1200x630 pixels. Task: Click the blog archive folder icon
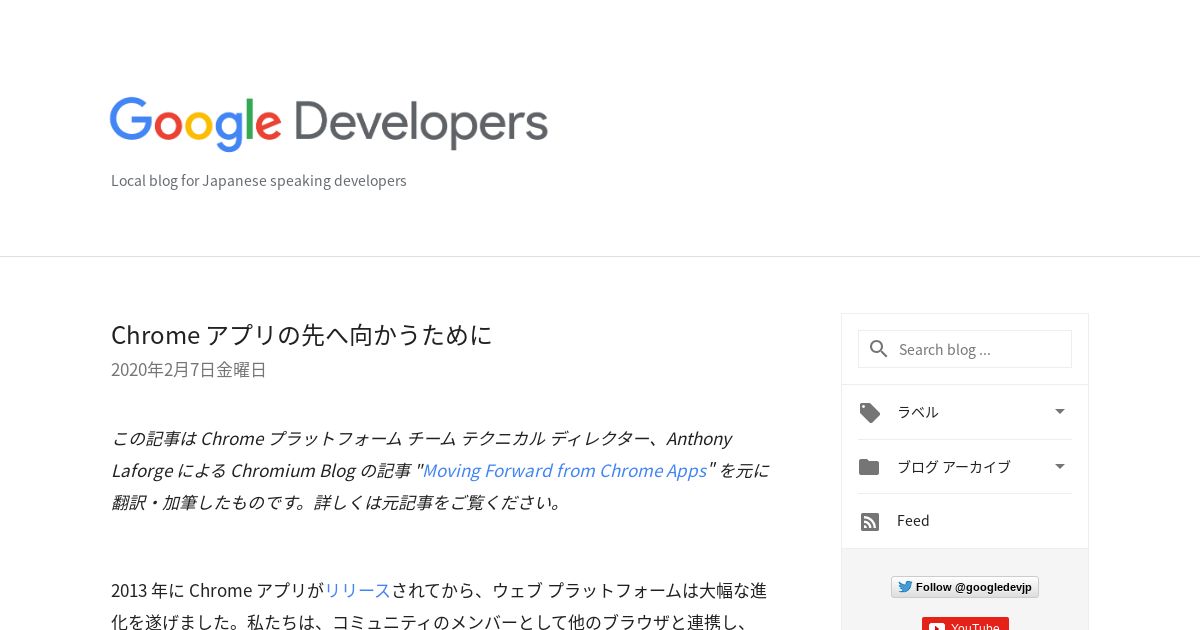pos(869,467)
